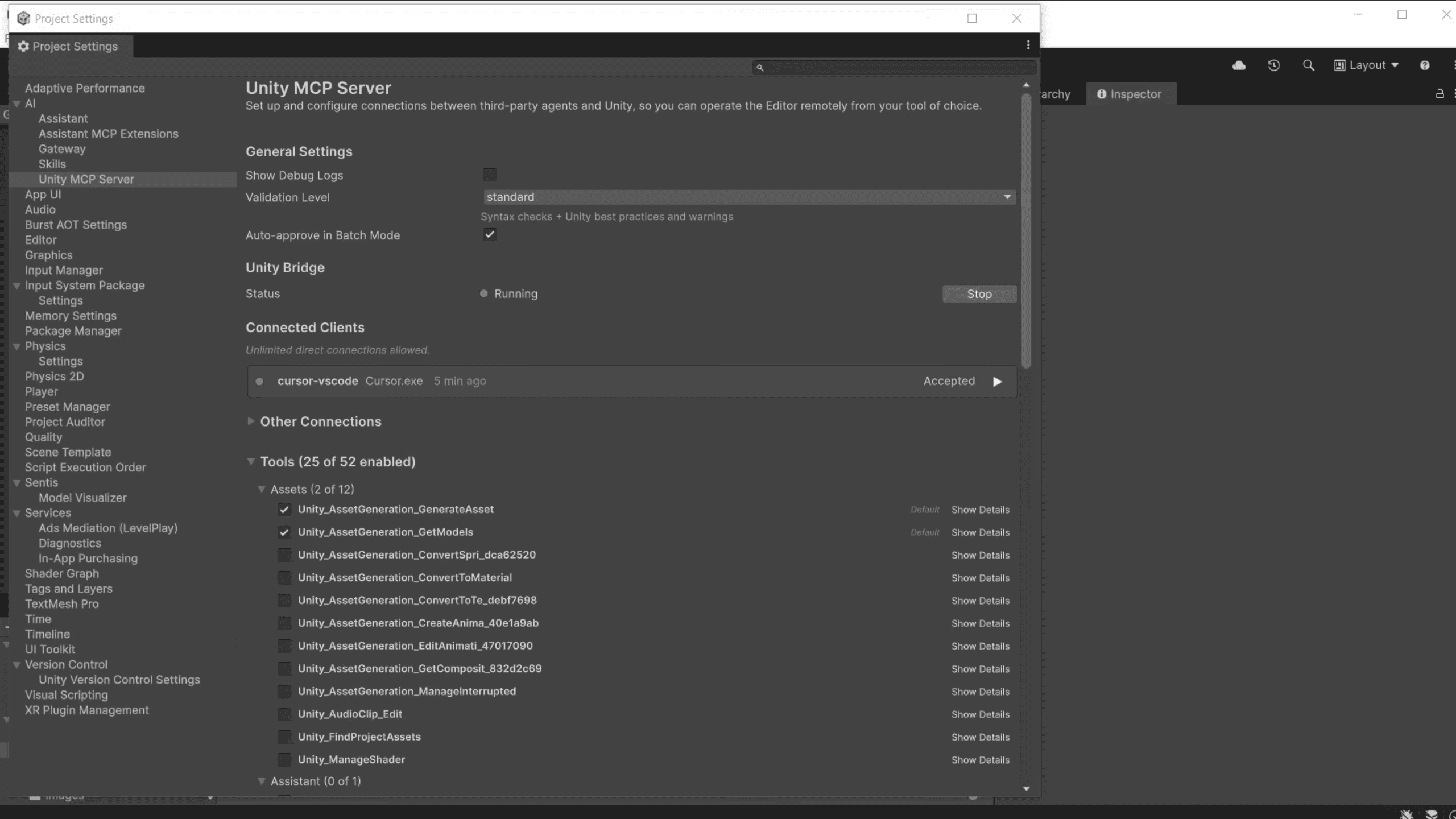1456x819 pixels.
Task: Select Burst AOT Settings
Action: click(76, 225)
